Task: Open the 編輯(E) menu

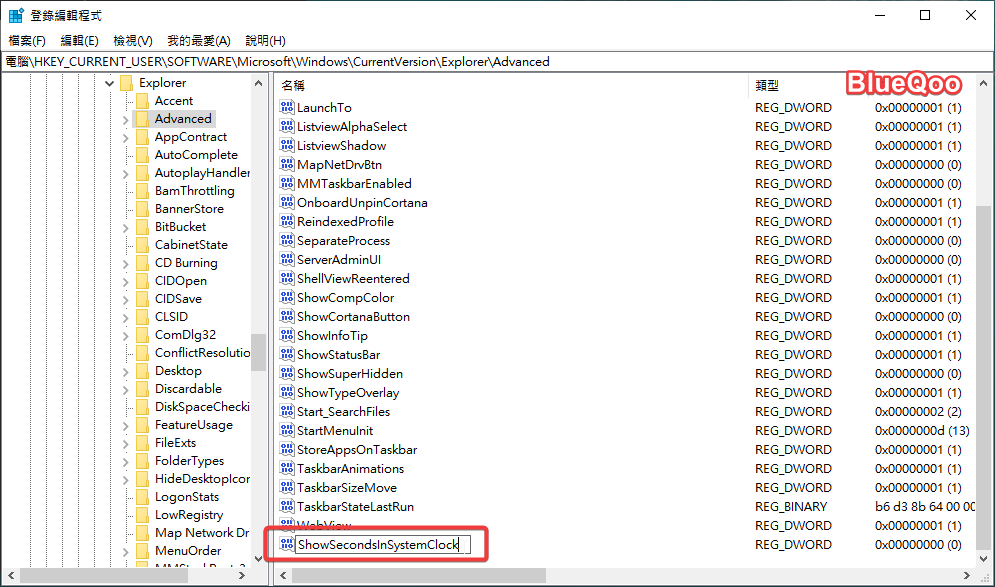Action: [79, 40]
